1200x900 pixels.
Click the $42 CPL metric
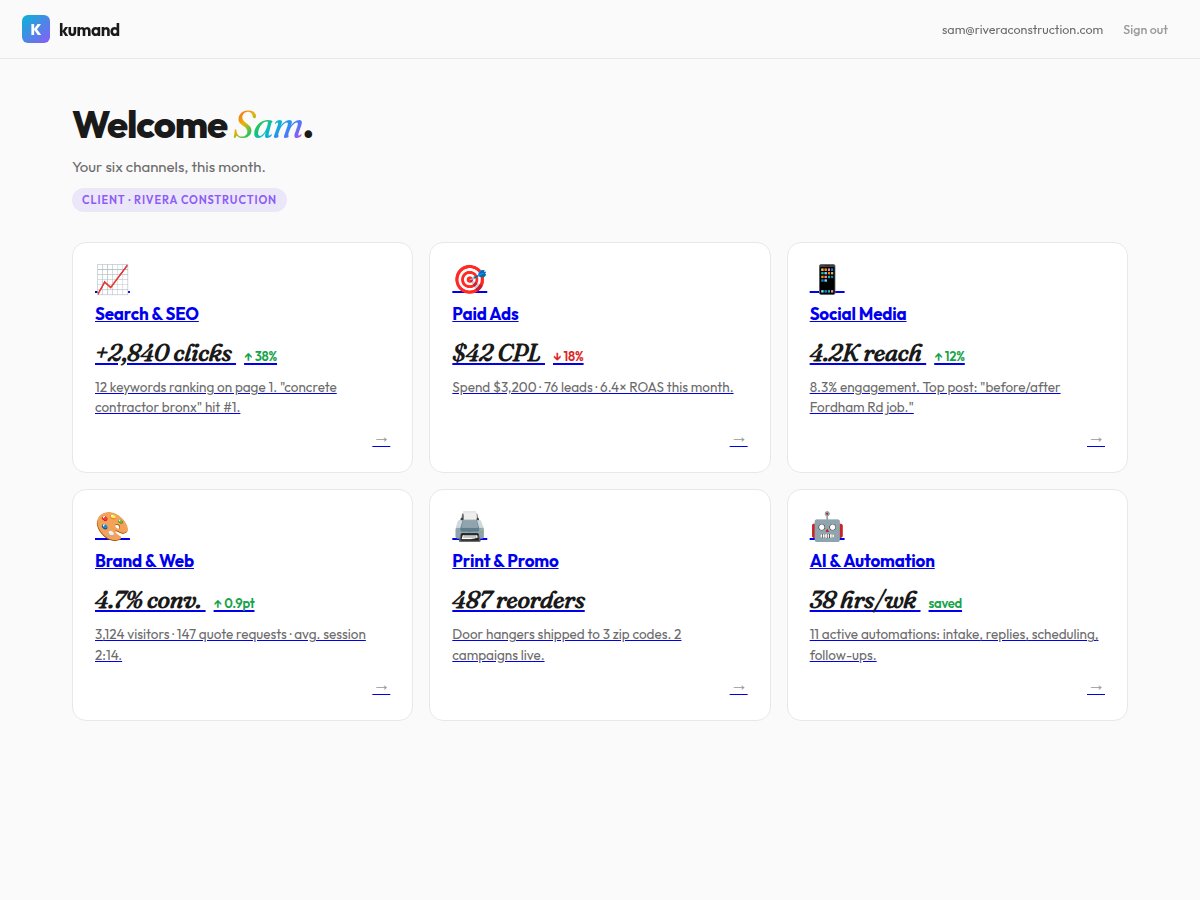point(496,353)
